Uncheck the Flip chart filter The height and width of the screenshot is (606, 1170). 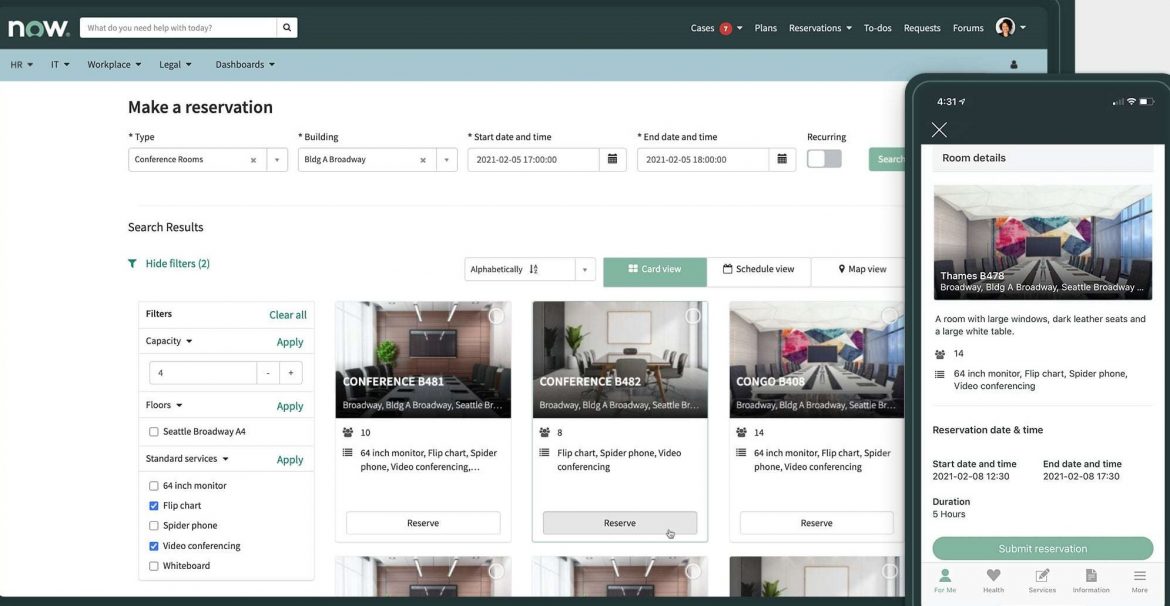154,506
